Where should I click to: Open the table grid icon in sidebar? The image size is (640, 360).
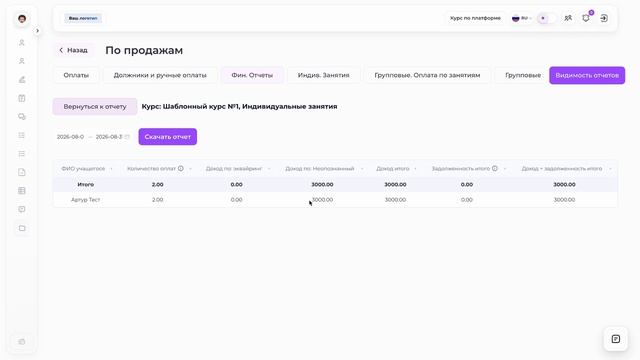tap(22, 191)
